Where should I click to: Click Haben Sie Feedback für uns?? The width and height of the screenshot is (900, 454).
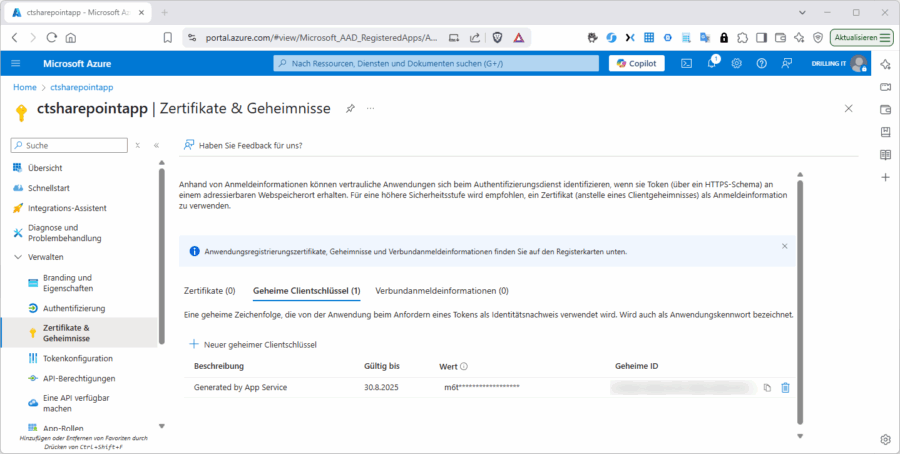243,145
